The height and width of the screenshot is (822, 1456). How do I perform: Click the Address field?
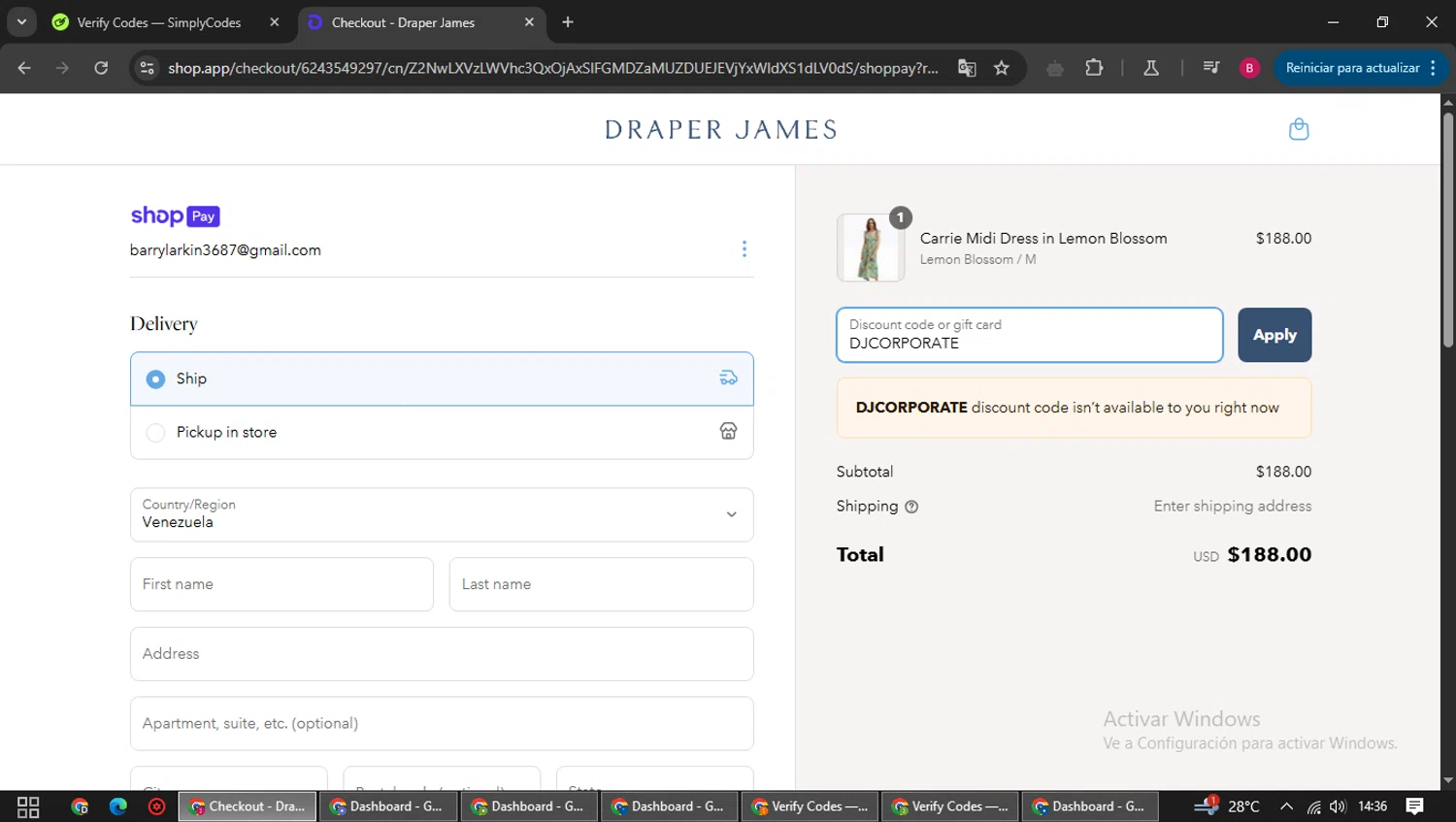(442, 654)
